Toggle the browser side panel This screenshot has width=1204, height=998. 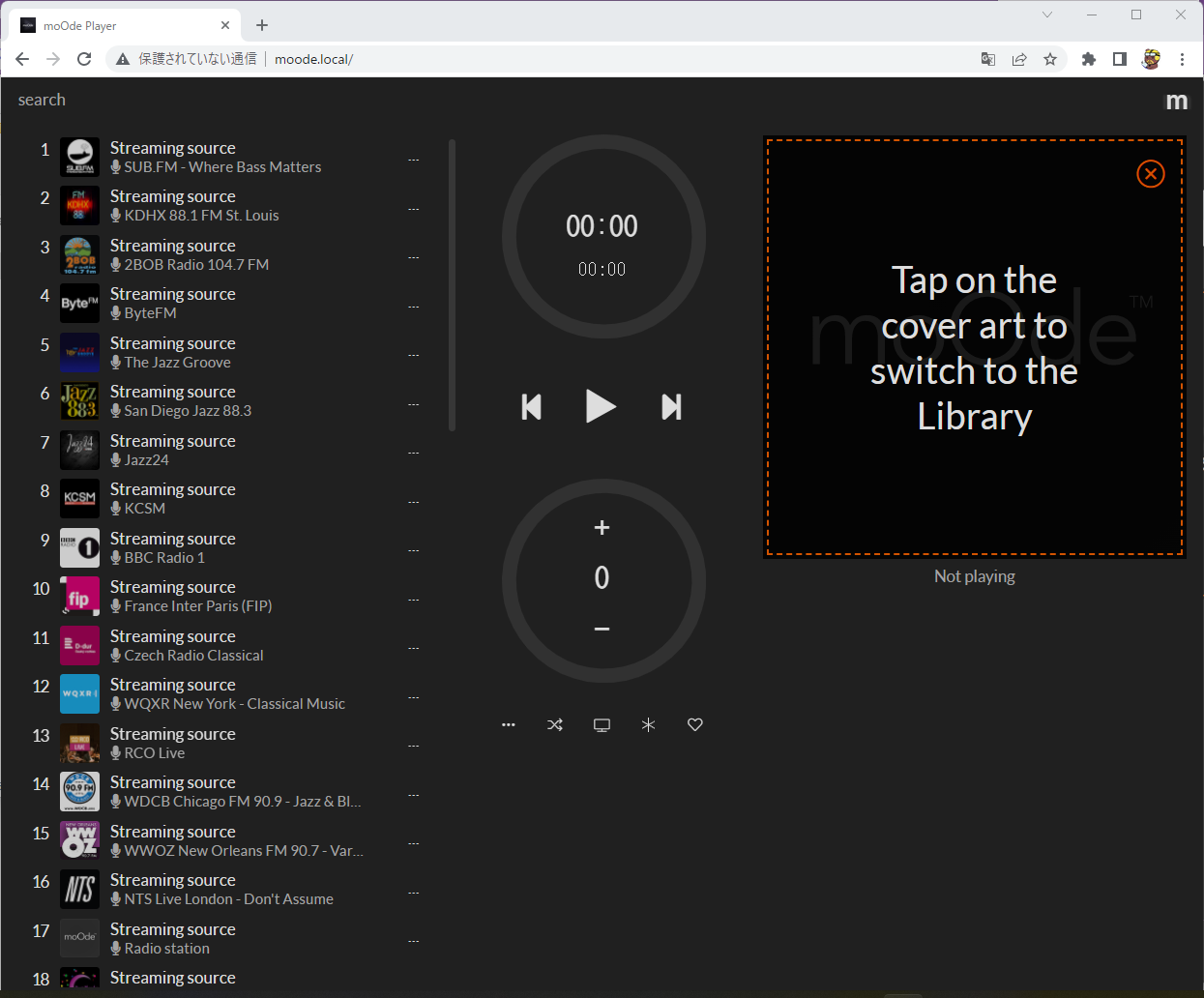pyautogui.click(x=1120, y=59)
